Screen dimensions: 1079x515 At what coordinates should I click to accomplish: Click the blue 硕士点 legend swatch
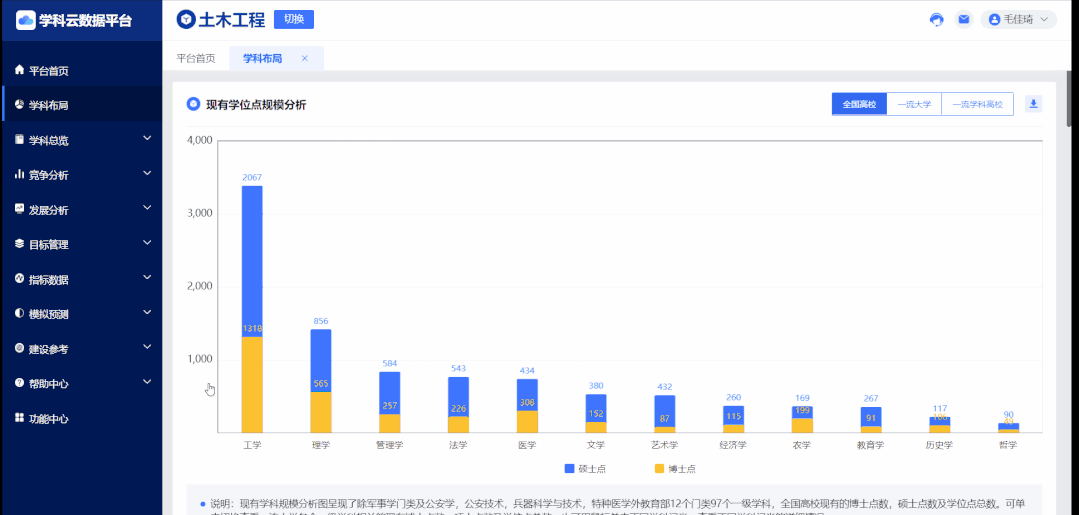pos(569,469)
